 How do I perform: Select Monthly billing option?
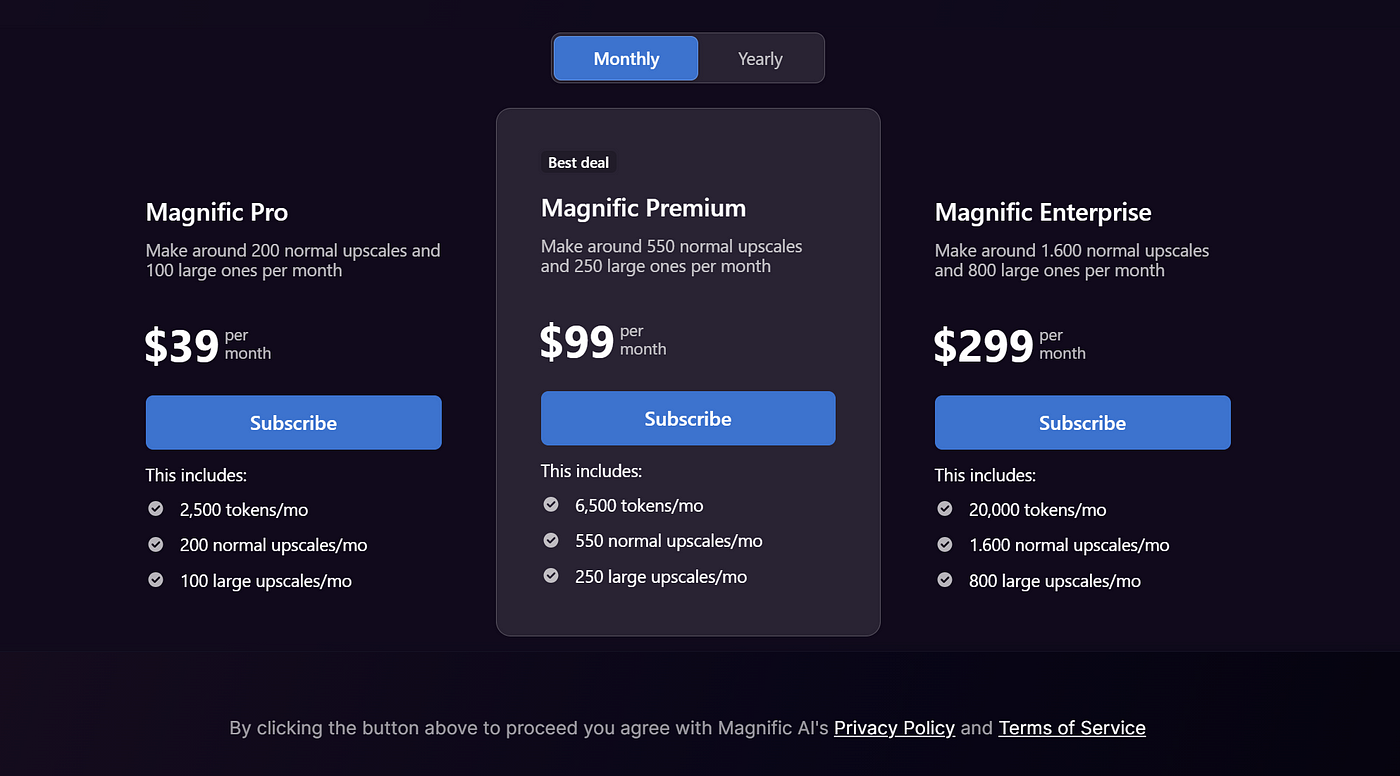(x=626, y=59)
